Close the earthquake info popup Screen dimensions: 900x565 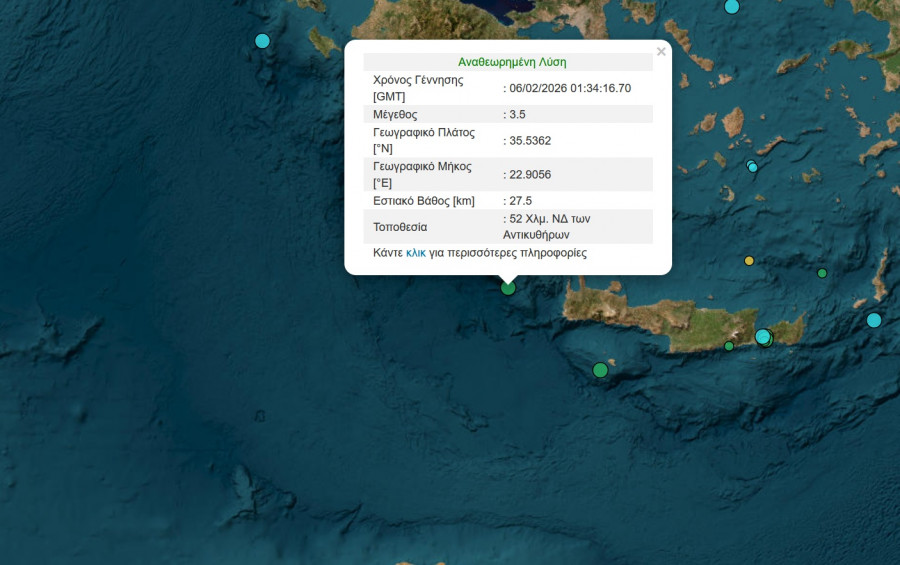pyautogui.click(x=660, y=52)
